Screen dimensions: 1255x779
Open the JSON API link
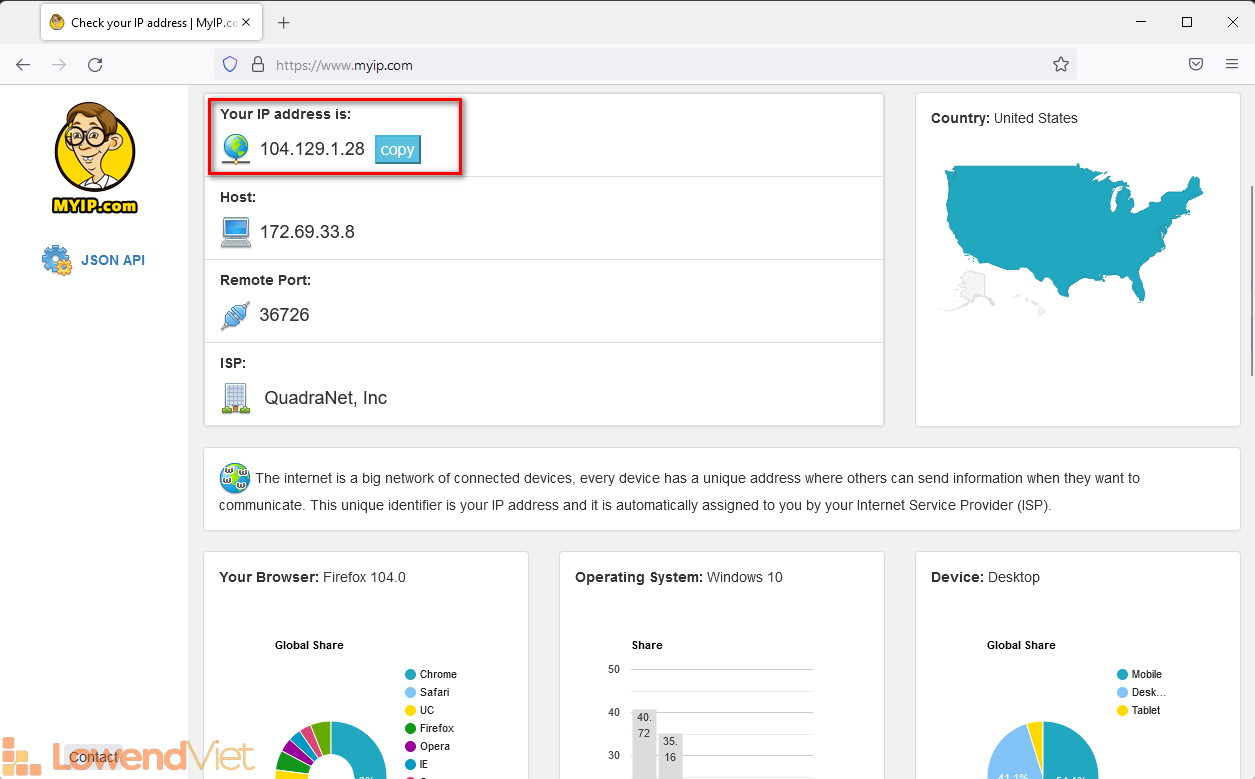[113, 260]
